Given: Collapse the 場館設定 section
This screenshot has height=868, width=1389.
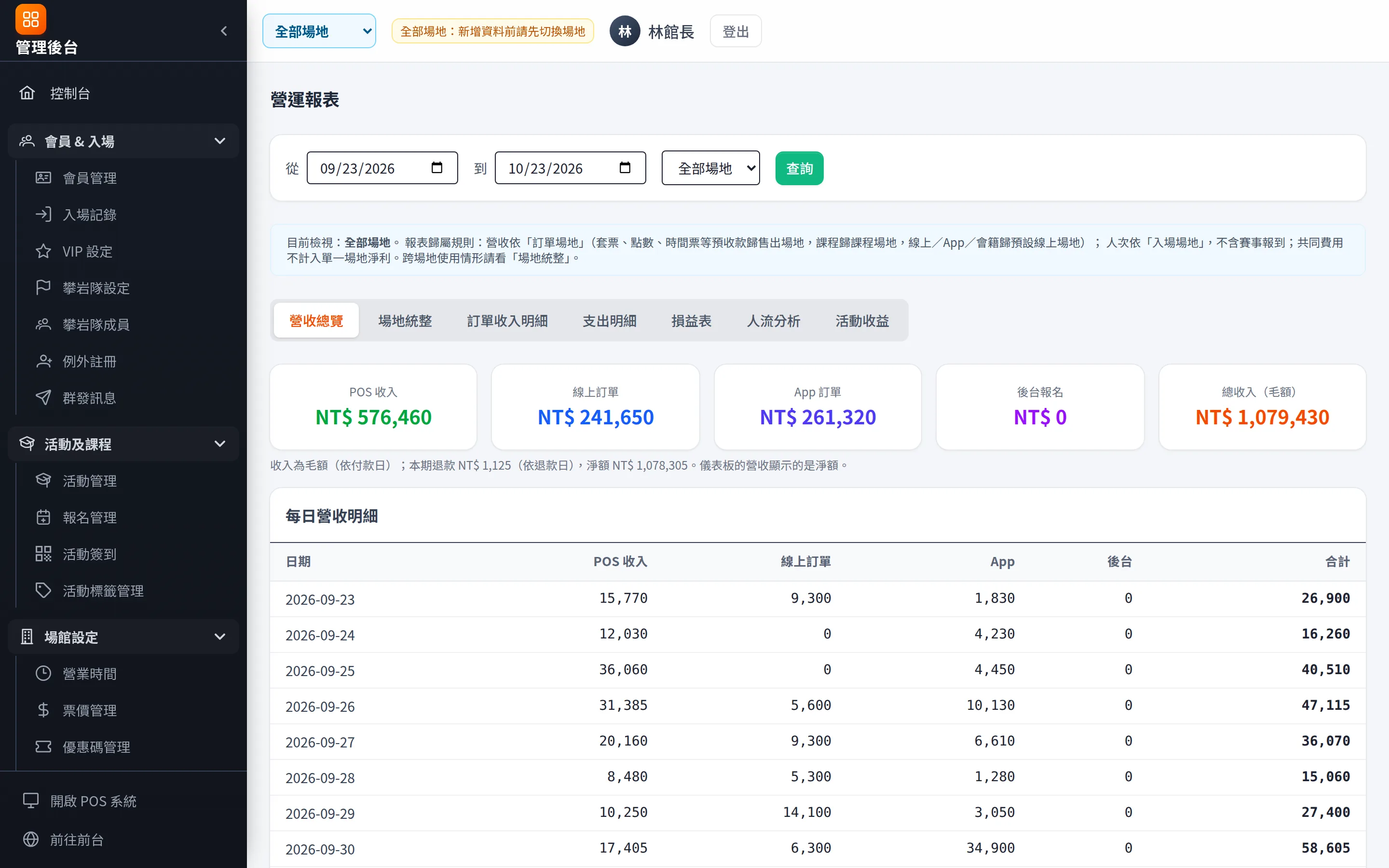Looking at the screenshot, I should 123,637.
